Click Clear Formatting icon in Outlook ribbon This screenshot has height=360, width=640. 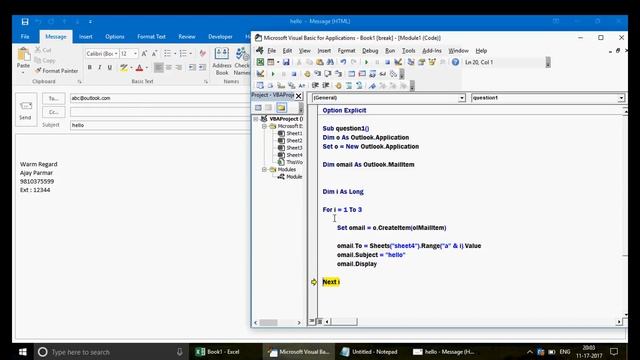pos(202,53)
